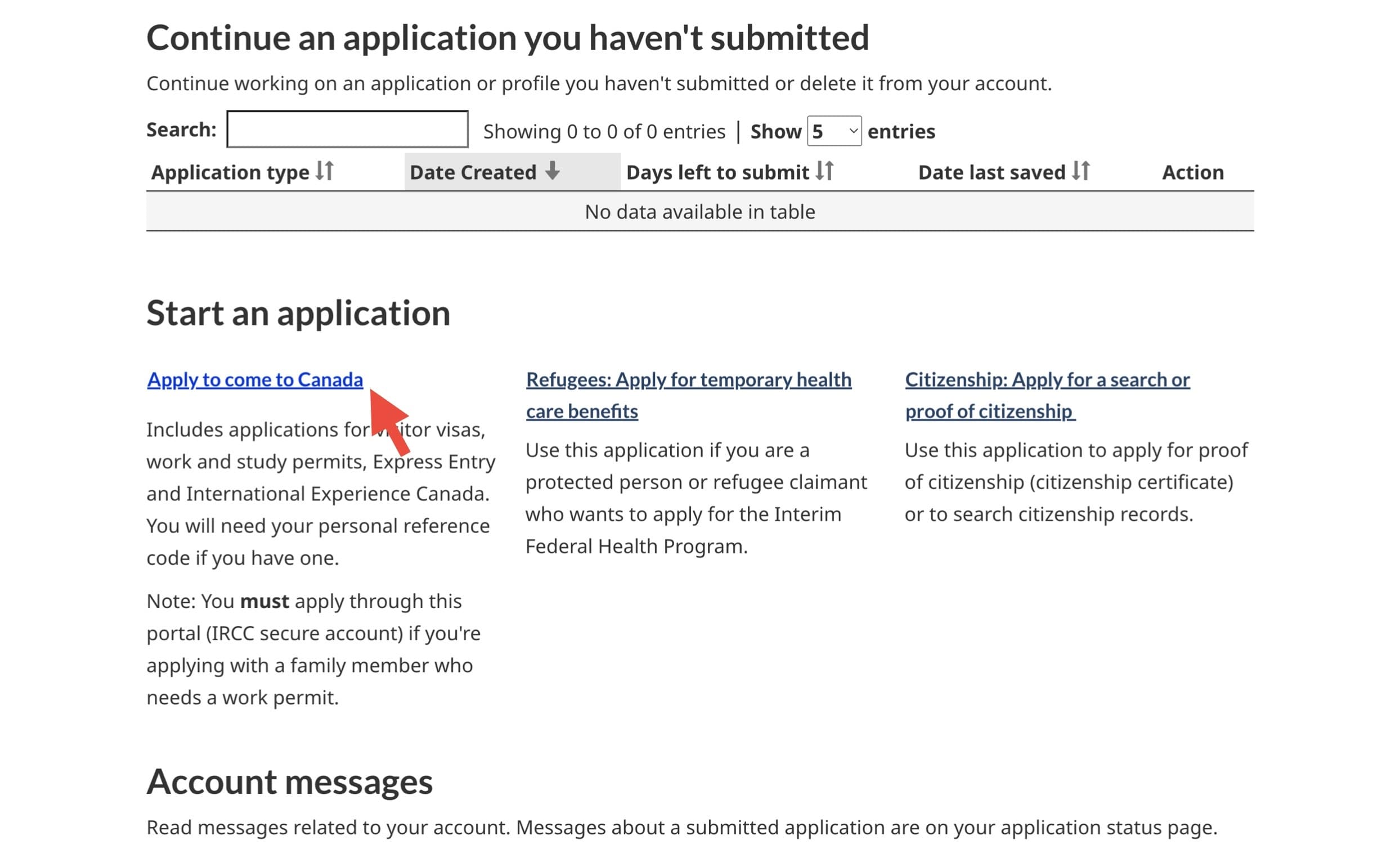
Task: Click the Action column header
Action: point(1192,172)
